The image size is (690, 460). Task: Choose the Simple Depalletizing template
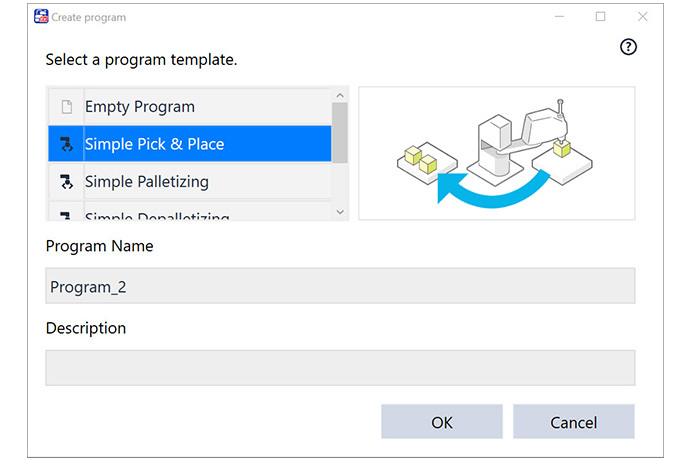(x=190, y=211)
